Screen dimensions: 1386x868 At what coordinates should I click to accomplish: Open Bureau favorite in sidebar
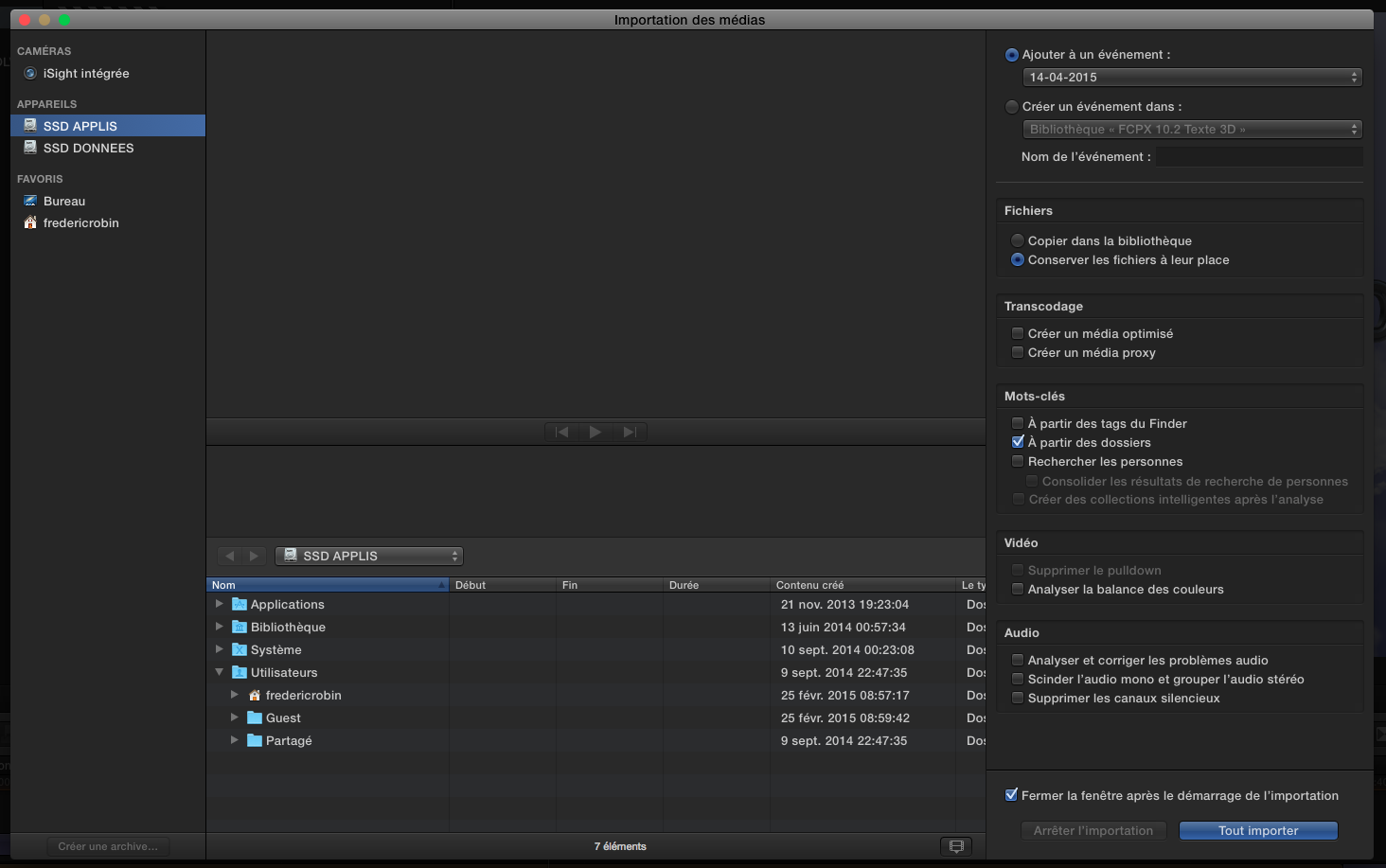(64, 202)
